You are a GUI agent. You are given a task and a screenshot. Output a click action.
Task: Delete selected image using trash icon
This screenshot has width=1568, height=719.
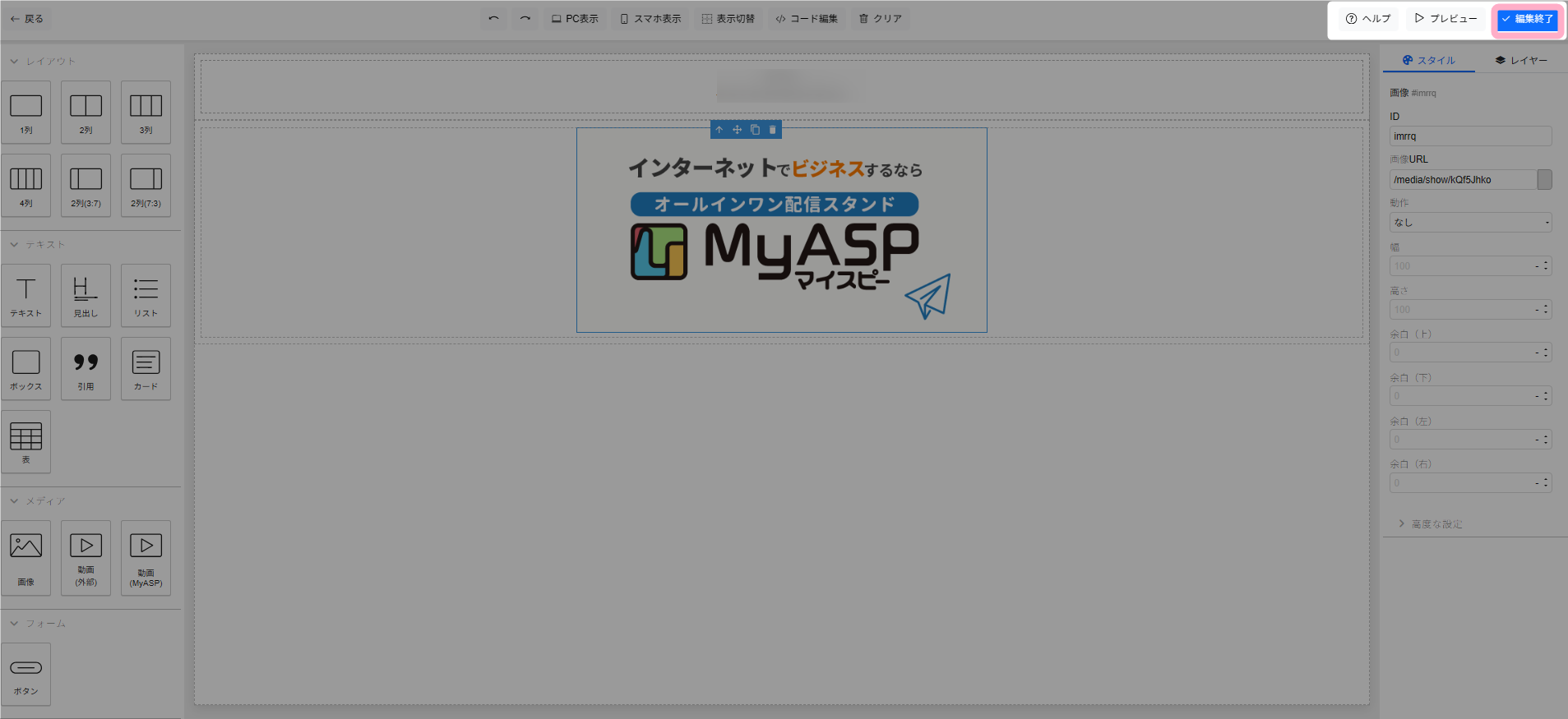(772, 130)
